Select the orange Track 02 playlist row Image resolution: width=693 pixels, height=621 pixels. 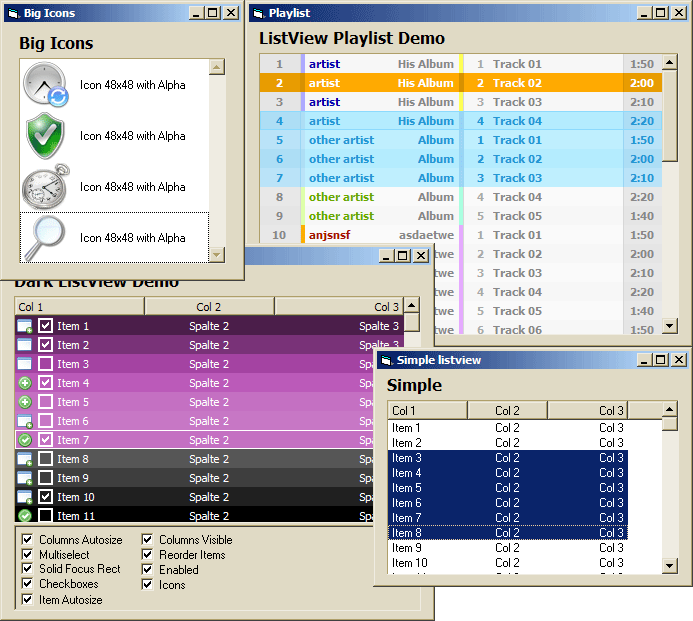(x=458, y=83)
